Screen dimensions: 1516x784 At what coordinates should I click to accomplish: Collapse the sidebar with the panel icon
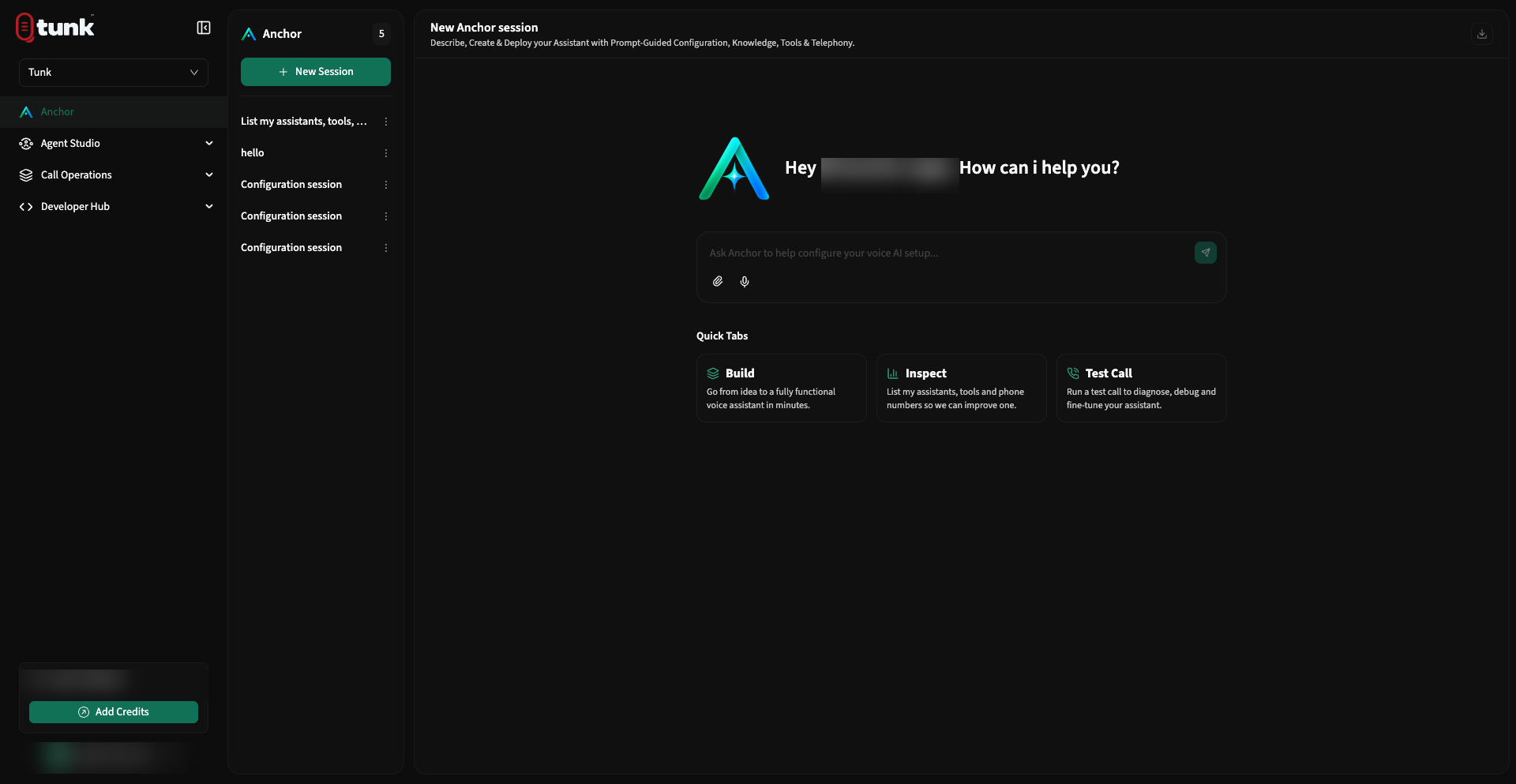[x=204, y=28]
